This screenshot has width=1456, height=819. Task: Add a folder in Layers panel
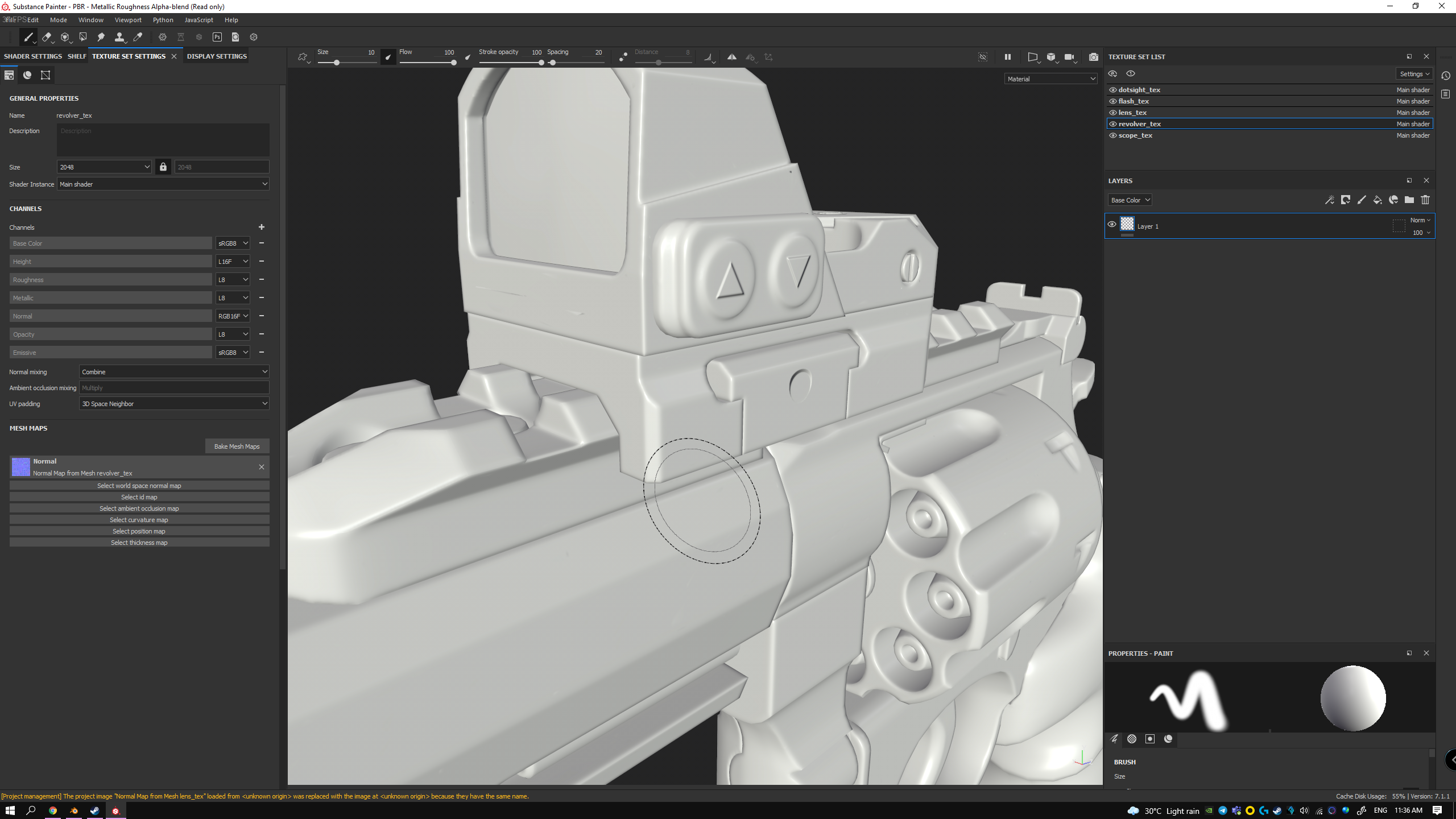pos(1409,200)
